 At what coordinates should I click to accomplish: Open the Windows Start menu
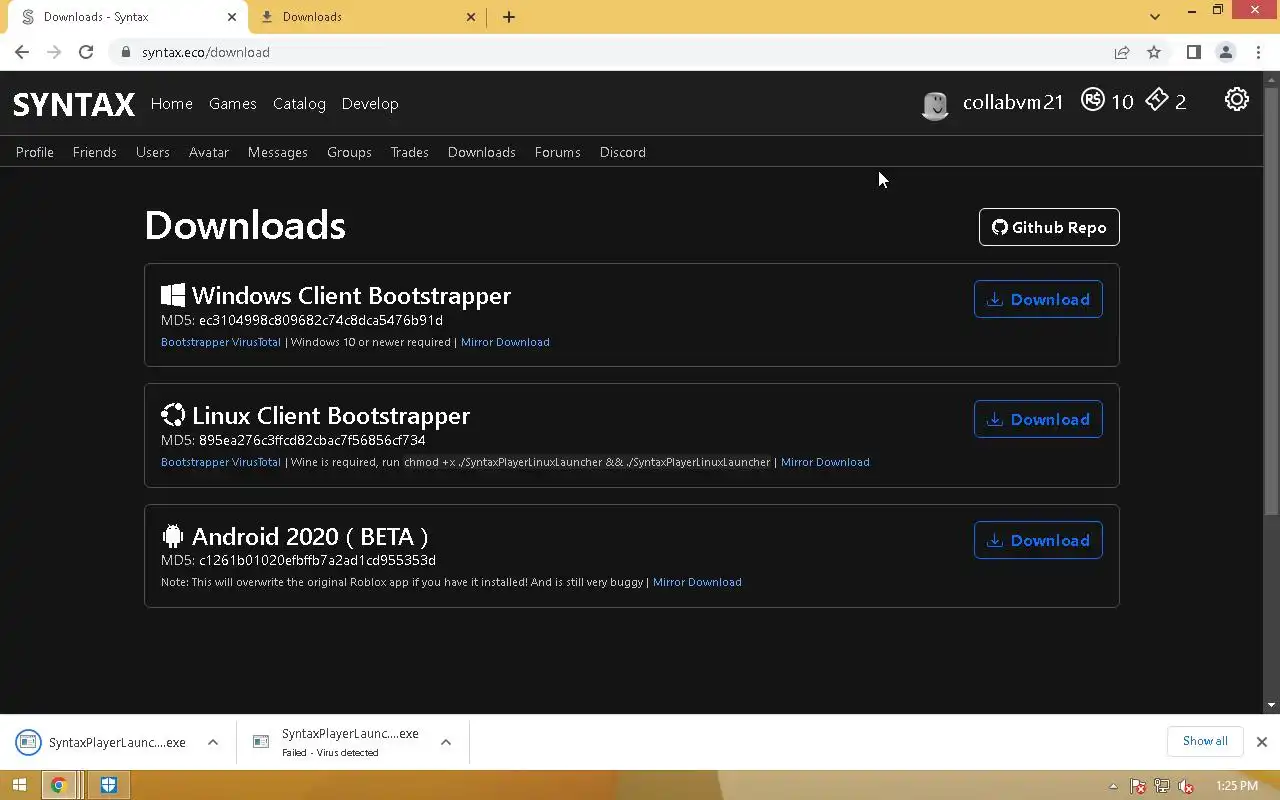19,785
